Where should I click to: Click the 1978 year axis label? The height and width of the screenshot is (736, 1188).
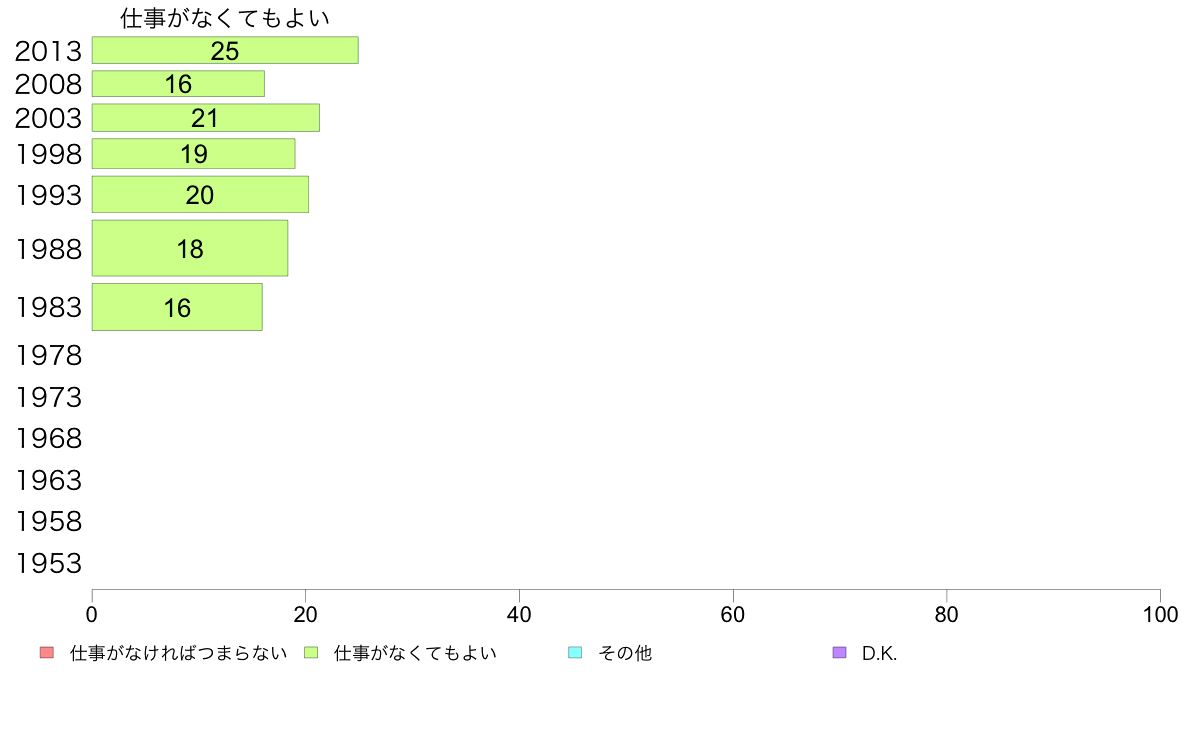(x=48, y=355)
